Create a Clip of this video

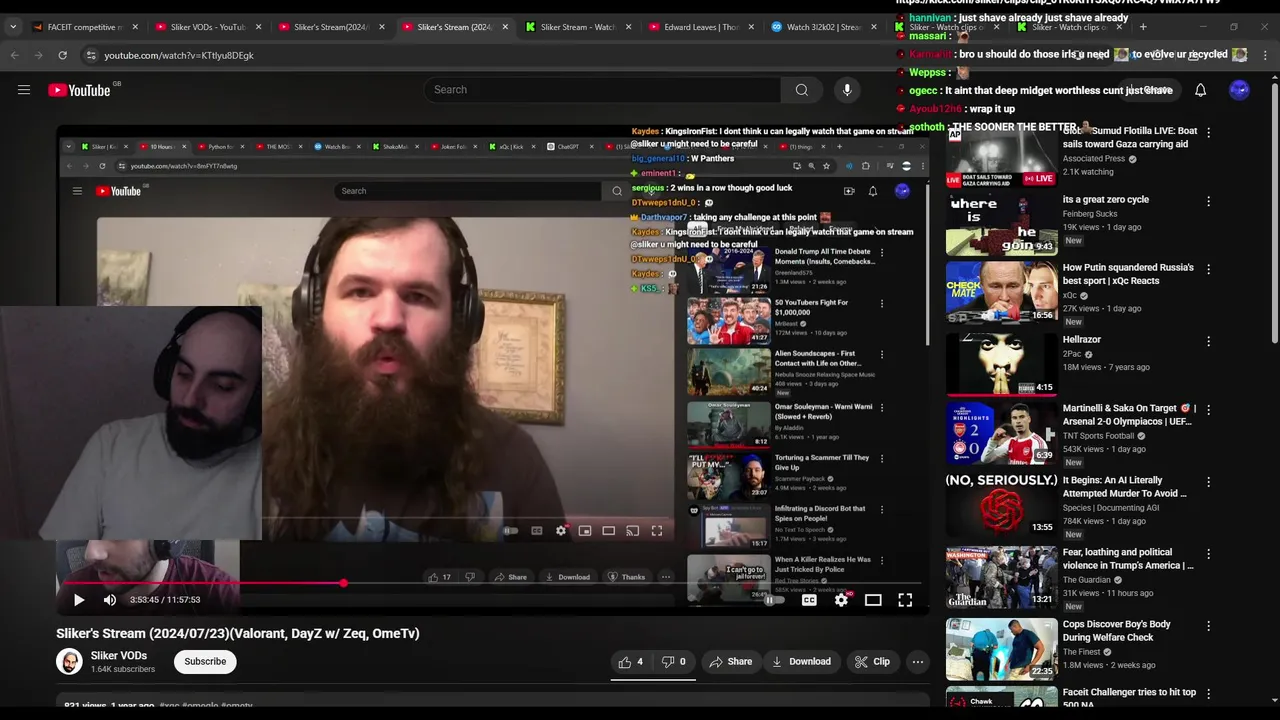click(872, 662)
